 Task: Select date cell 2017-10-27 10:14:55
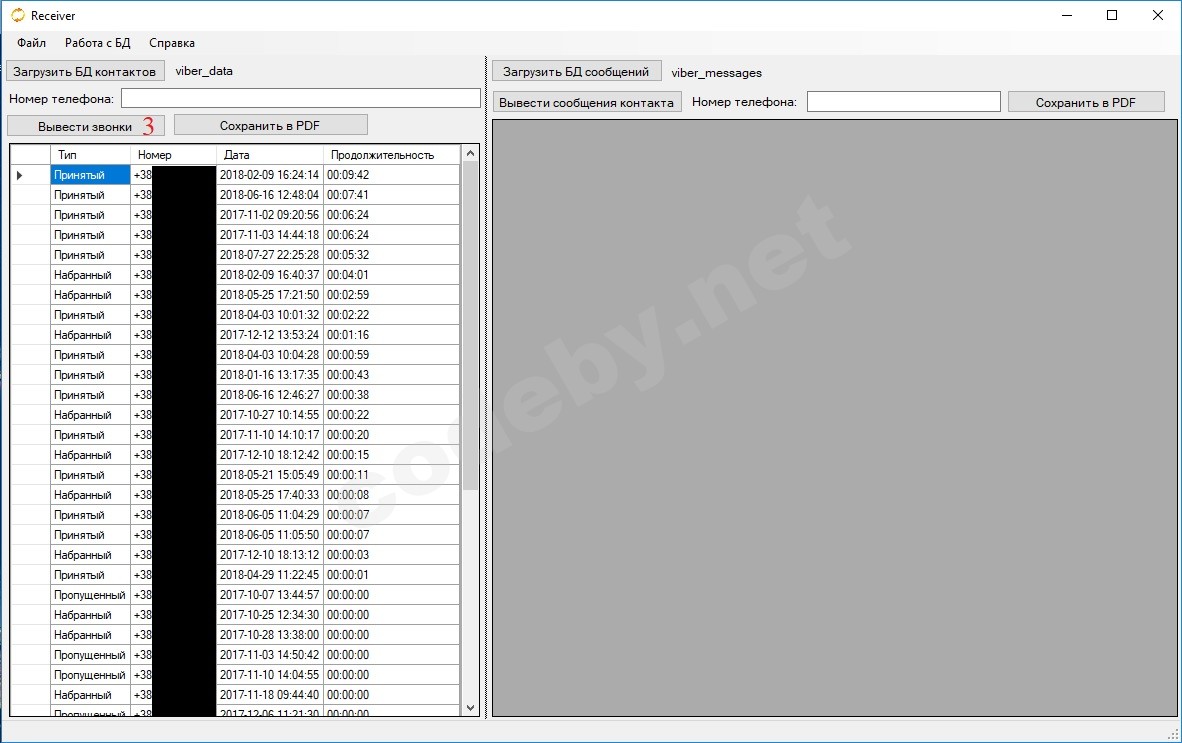click(270, 414)
